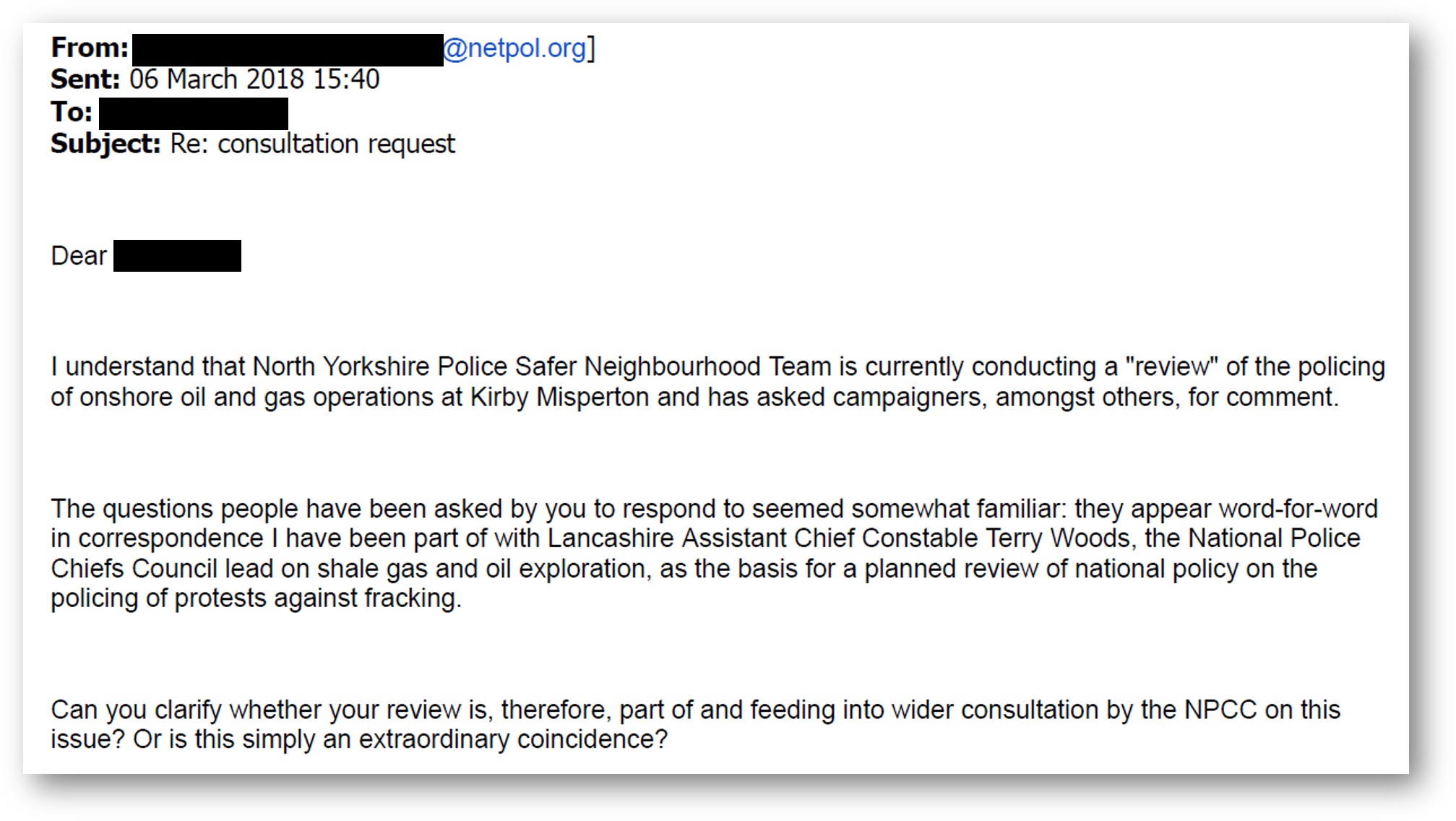This screenshot has width=1456, height=821.
Task: Click NPCC in the final paragraph
Action: tap(1220, 710)
